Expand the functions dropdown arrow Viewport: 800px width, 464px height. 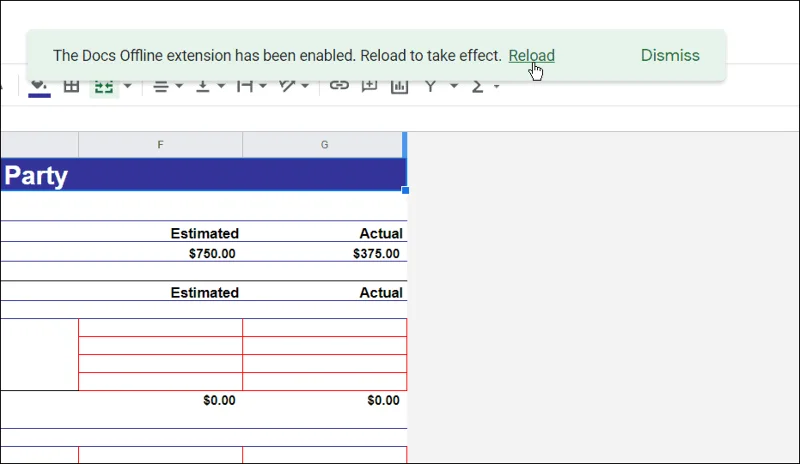496,86
